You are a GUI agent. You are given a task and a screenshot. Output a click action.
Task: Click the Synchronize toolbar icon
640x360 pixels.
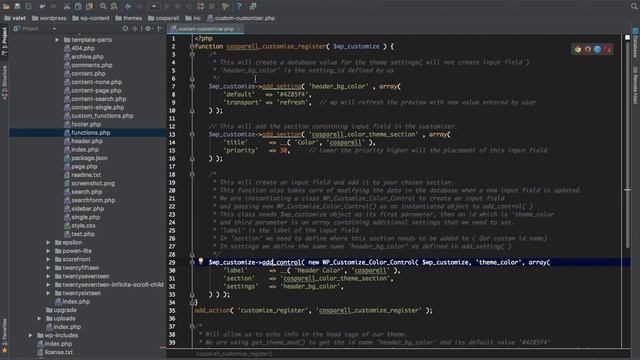pyautogui.click(x=28, y=6)
